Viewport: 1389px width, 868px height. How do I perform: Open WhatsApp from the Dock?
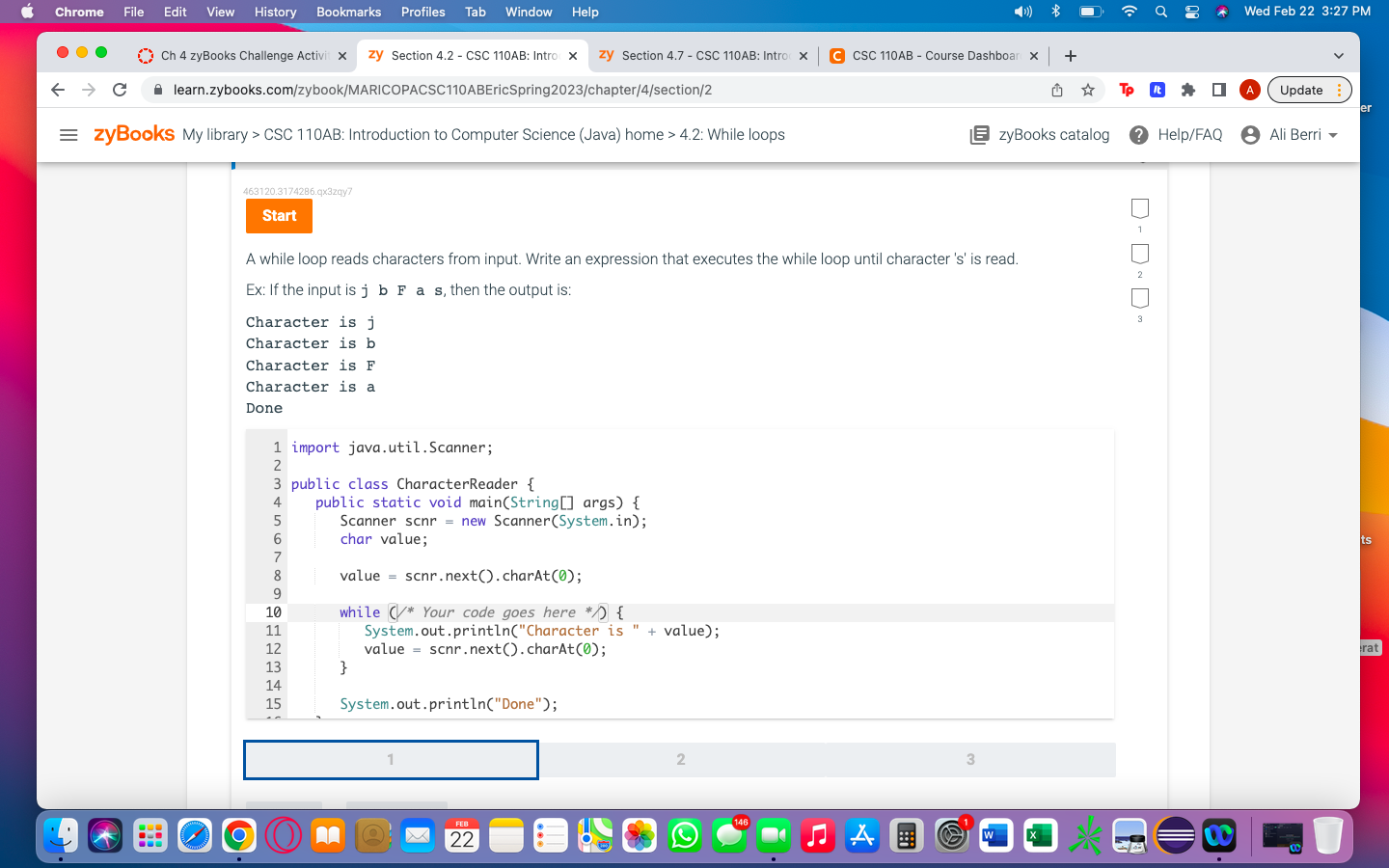point(684,835)
